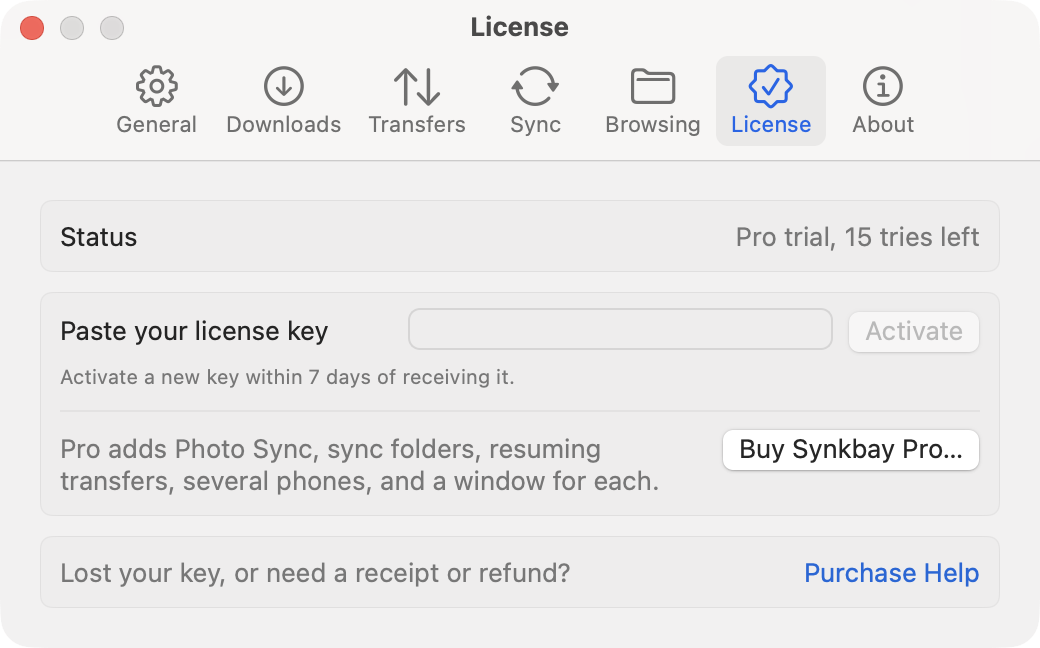This screenshot has height=648, width=1040.
Task: Focus the license key input field
Action: tap(620, 329)
